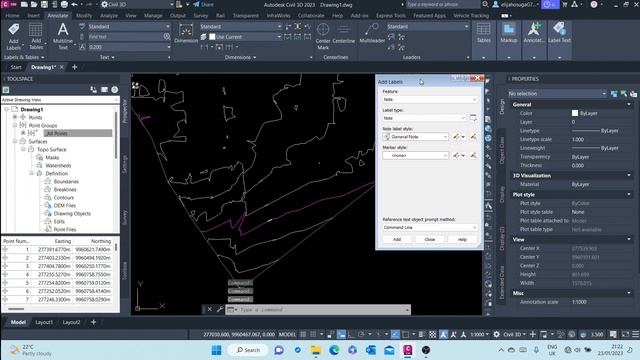Click the Share button in title bar
Viewport: 640px width, 360px height.
[x=203, y=4]
